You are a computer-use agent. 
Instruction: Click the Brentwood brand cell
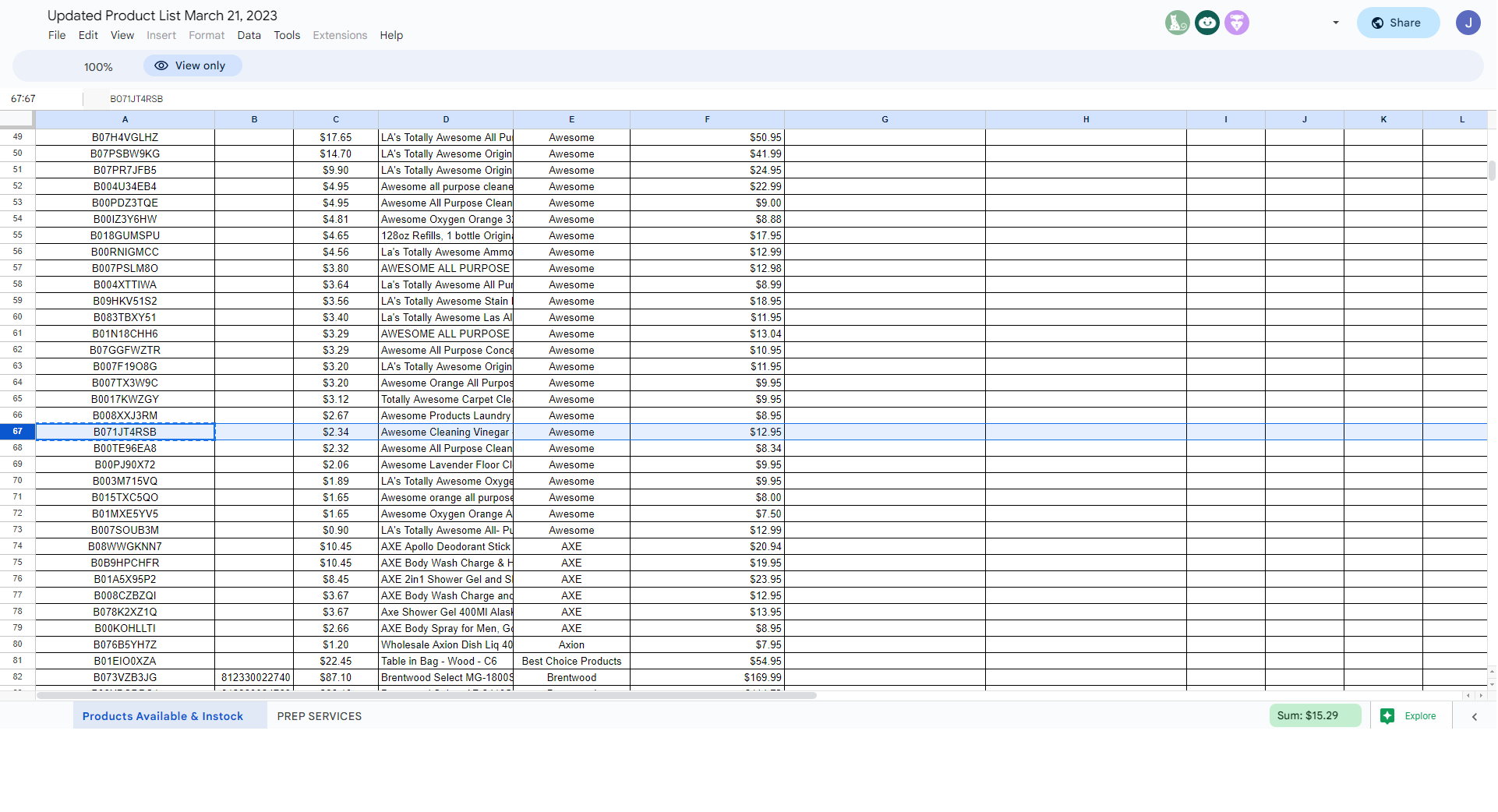[x=571, y=677]
